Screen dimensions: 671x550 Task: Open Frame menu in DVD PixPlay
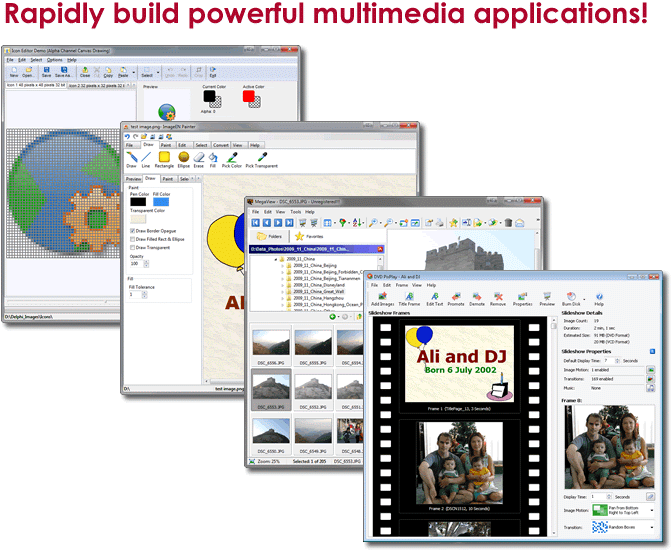[401, 285]
